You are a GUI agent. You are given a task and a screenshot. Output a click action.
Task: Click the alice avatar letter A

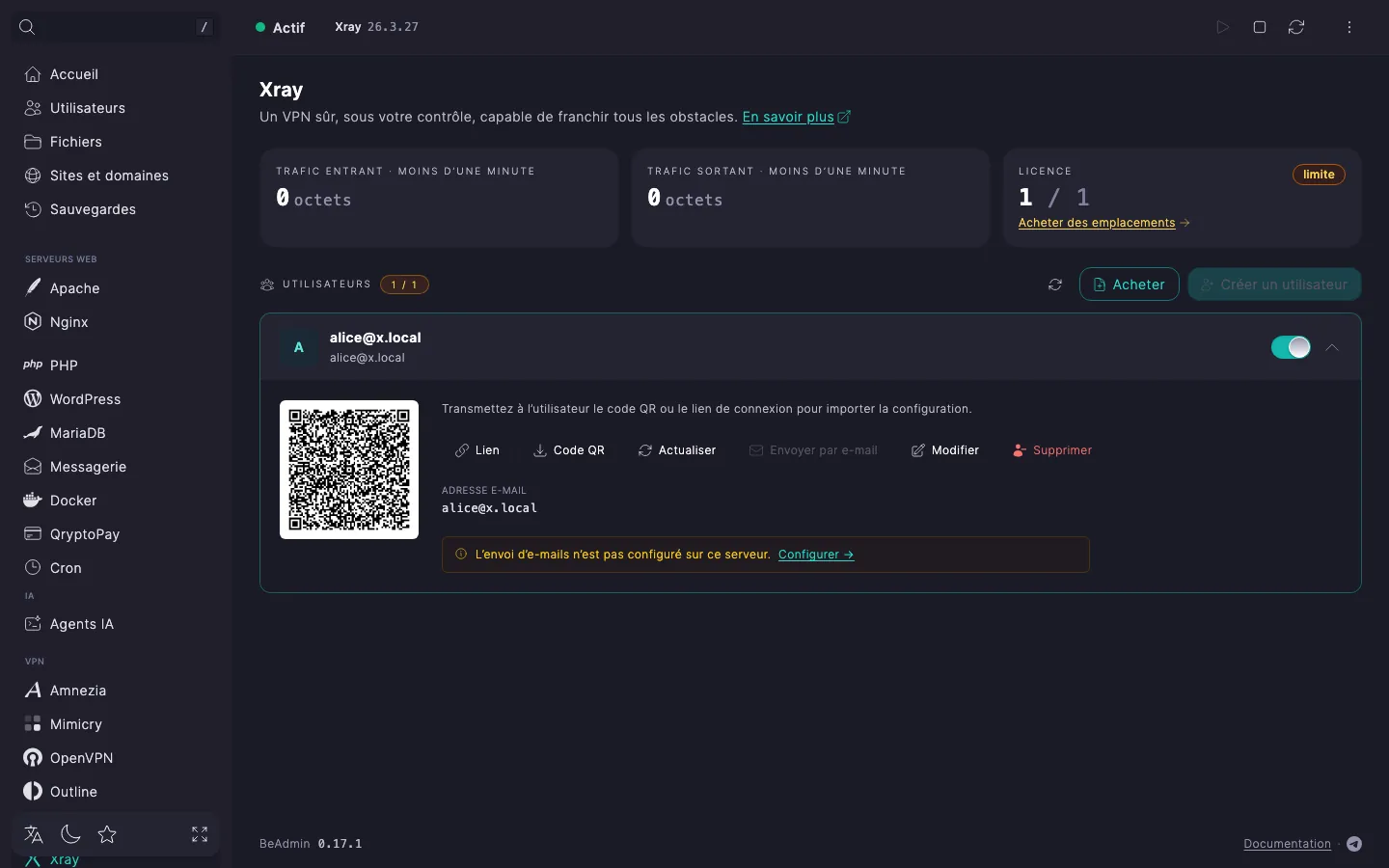coord(299,347)
